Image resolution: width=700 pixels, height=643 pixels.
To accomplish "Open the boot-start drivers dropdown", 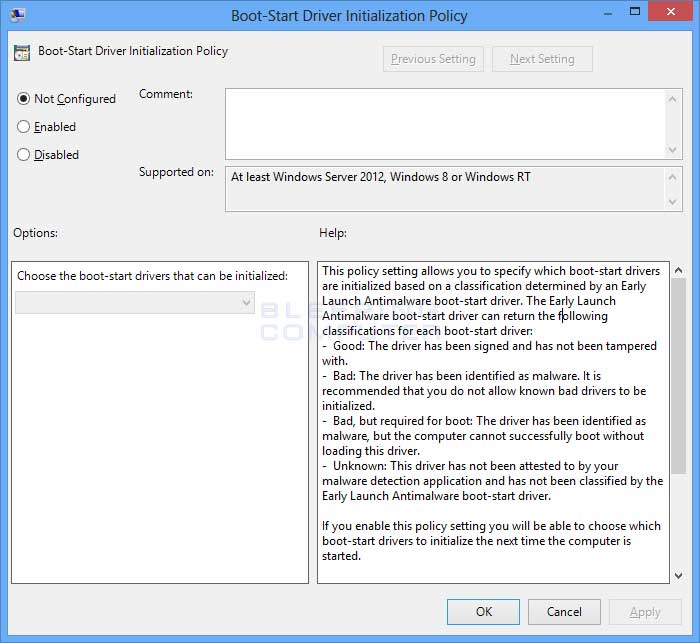I will [135, 302].
